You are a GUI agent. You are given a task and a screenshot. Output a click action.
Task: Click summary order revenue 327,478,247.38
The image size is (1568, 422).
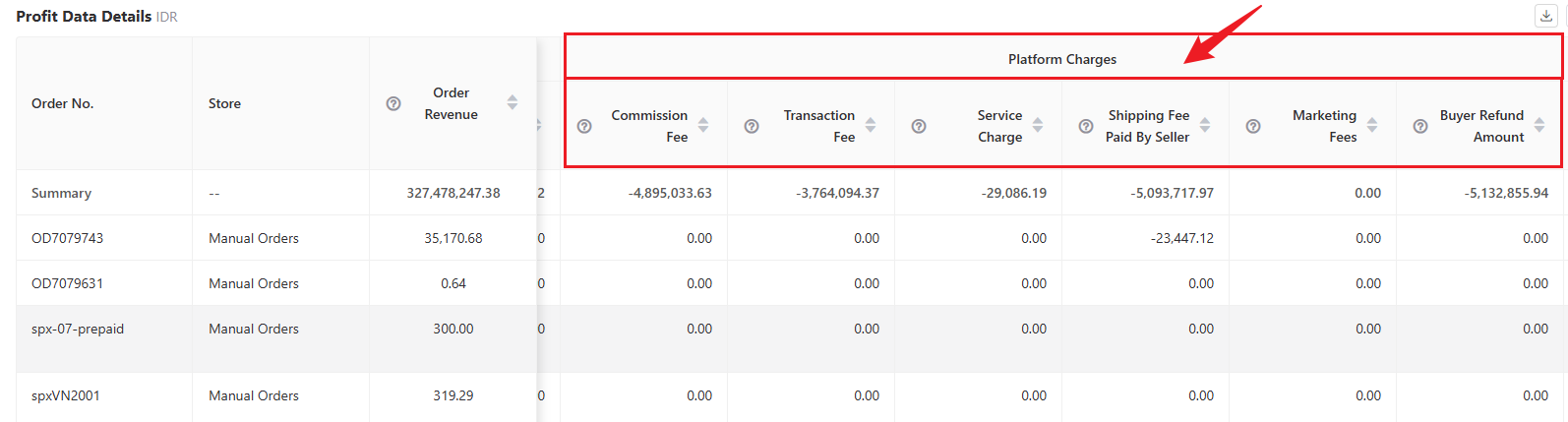(453, 193)
